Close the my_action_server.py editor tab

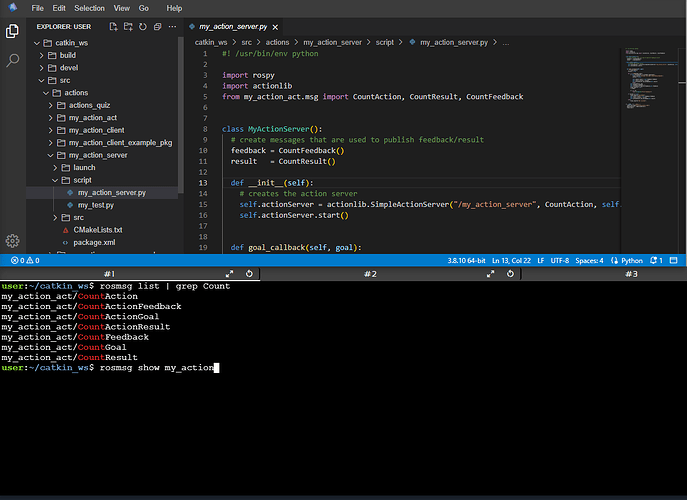tap(275, 27)
